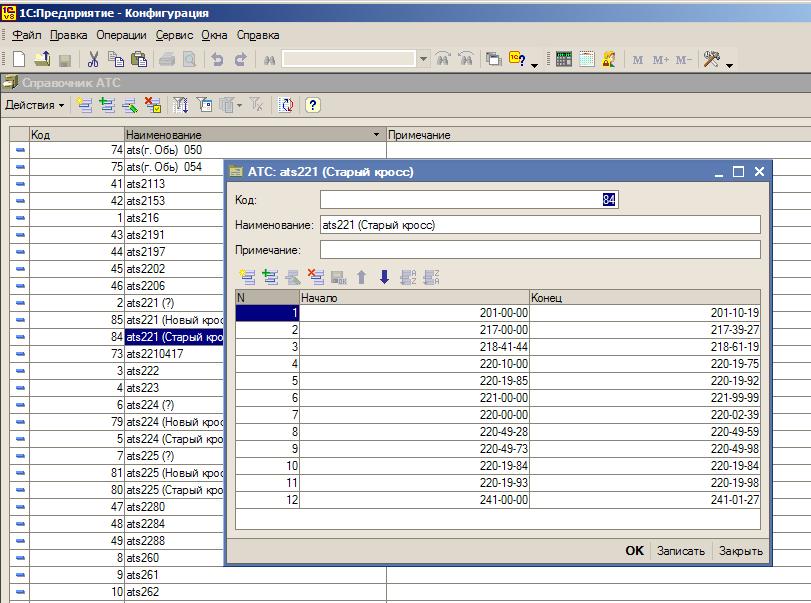The height and width of the screenshot is (603, 811).
Task: Click the search text box in the toolbar
Action: (x=349, y=59)
